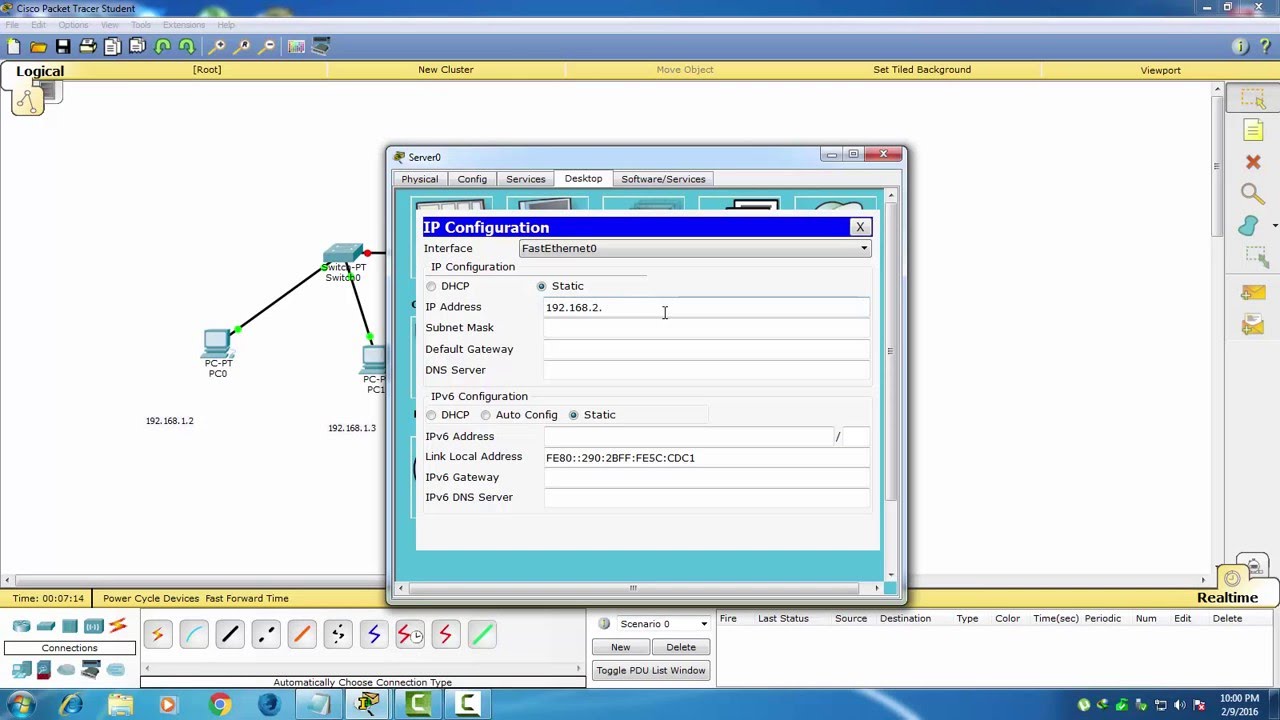The image size is (1280, 720).
Task: Click New Cluster in the yellow bar
Action: (x=446, y=70)
